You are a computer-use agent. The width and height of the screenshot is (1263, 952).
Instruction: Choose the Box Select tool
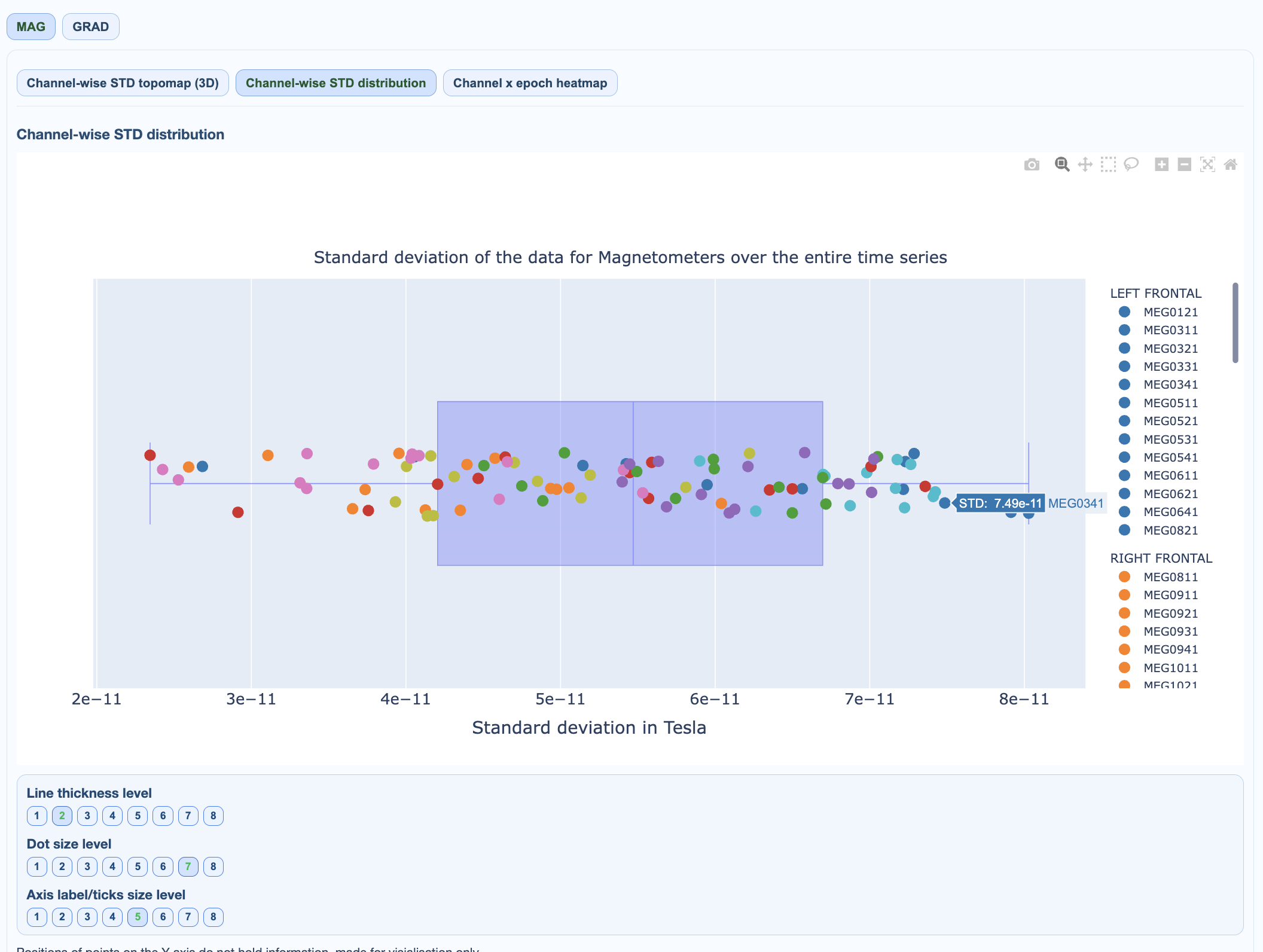point(1108,164)
